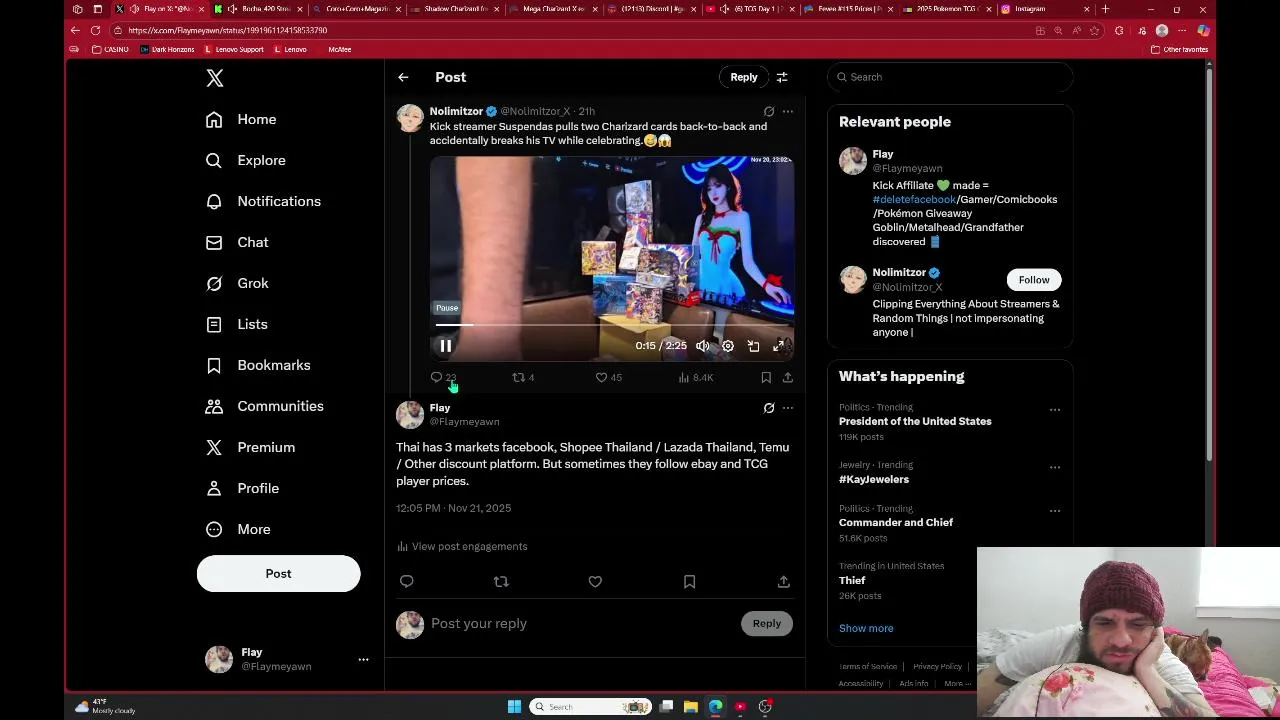Click the browser address bar URL
Screen dimensions: 1280x720
click(x=228, y=30)
